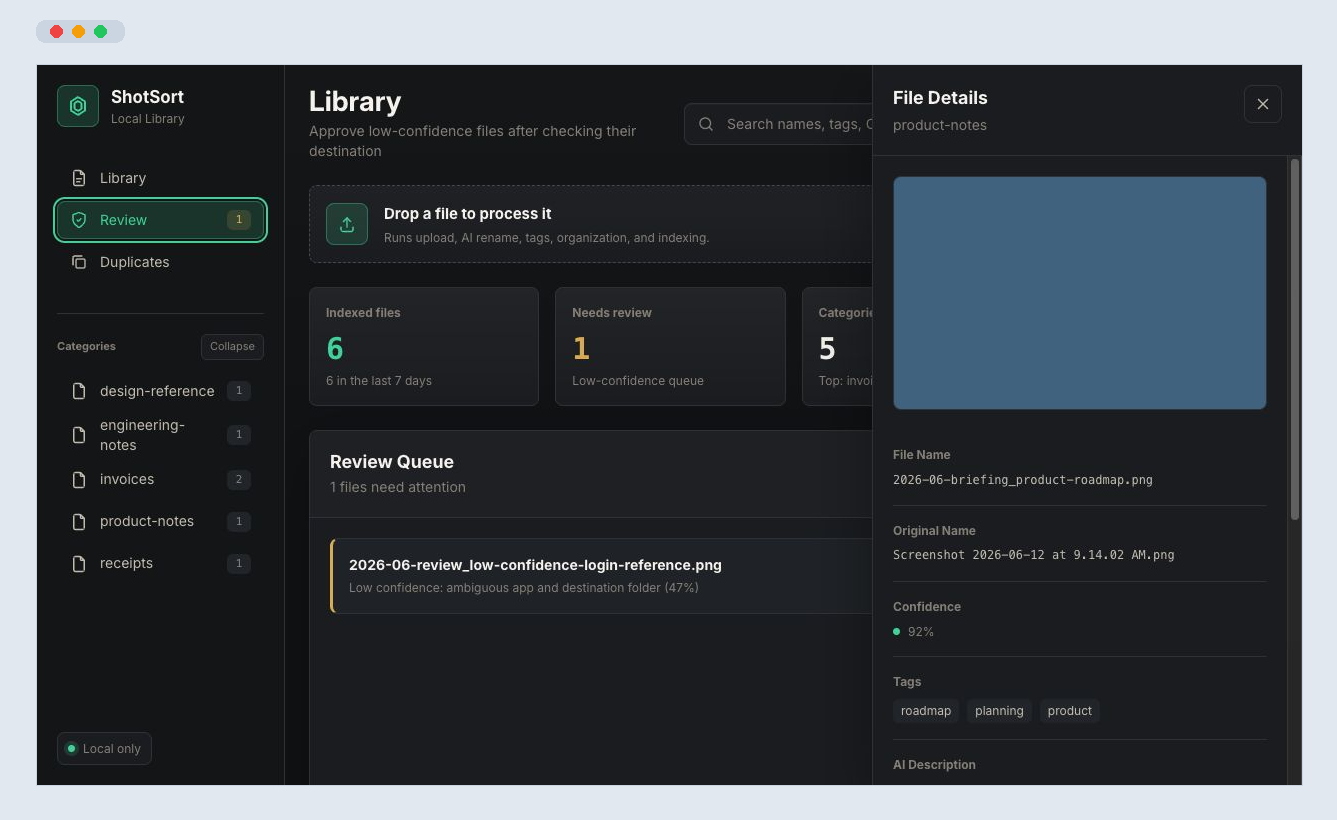Click the search magnifier icon
Image resolution: width=1337 pixels, height=820 pixels.
[706, 124]
